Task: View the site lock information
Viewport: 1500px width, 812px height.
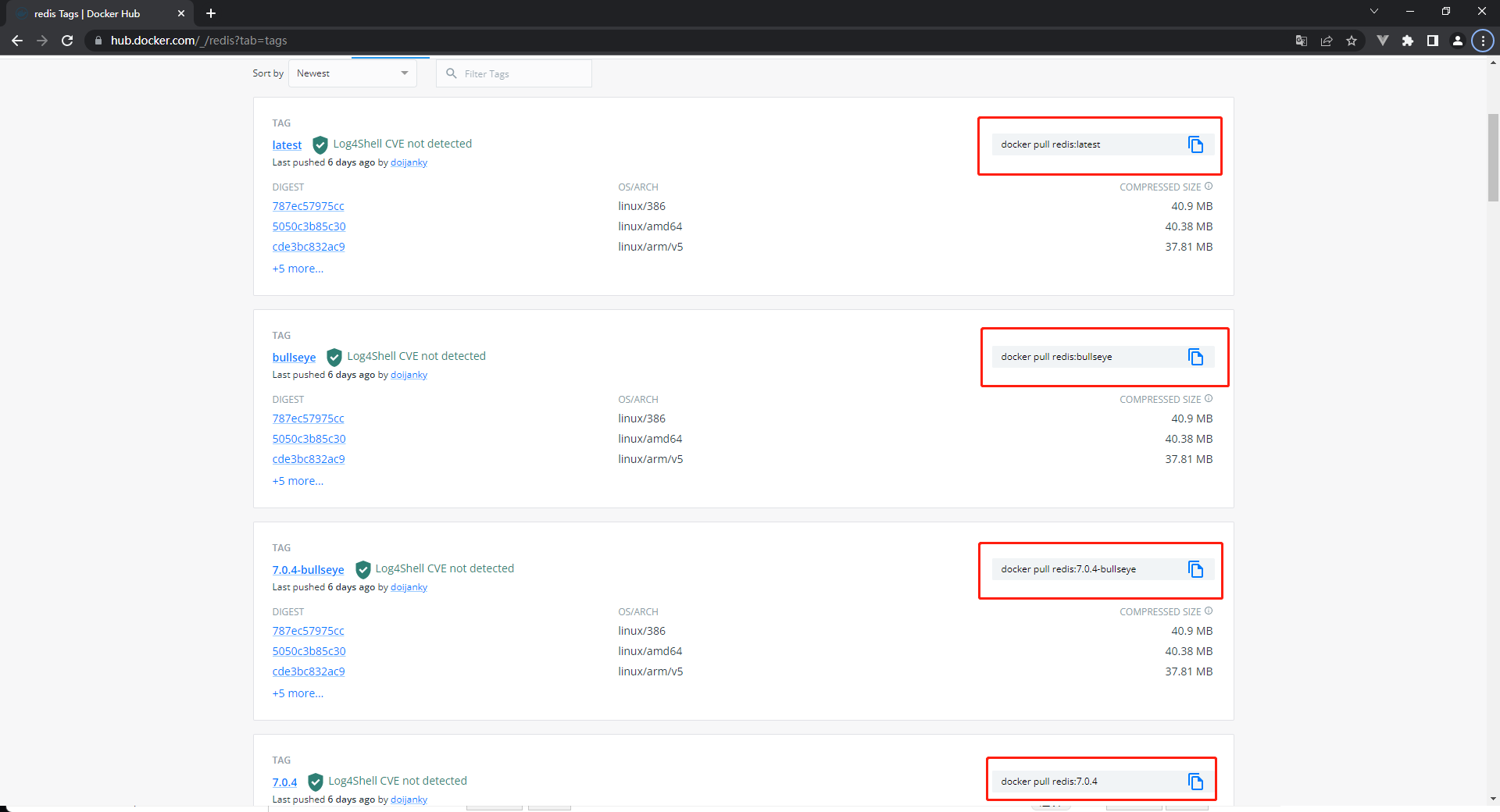Action: (98, 41)
